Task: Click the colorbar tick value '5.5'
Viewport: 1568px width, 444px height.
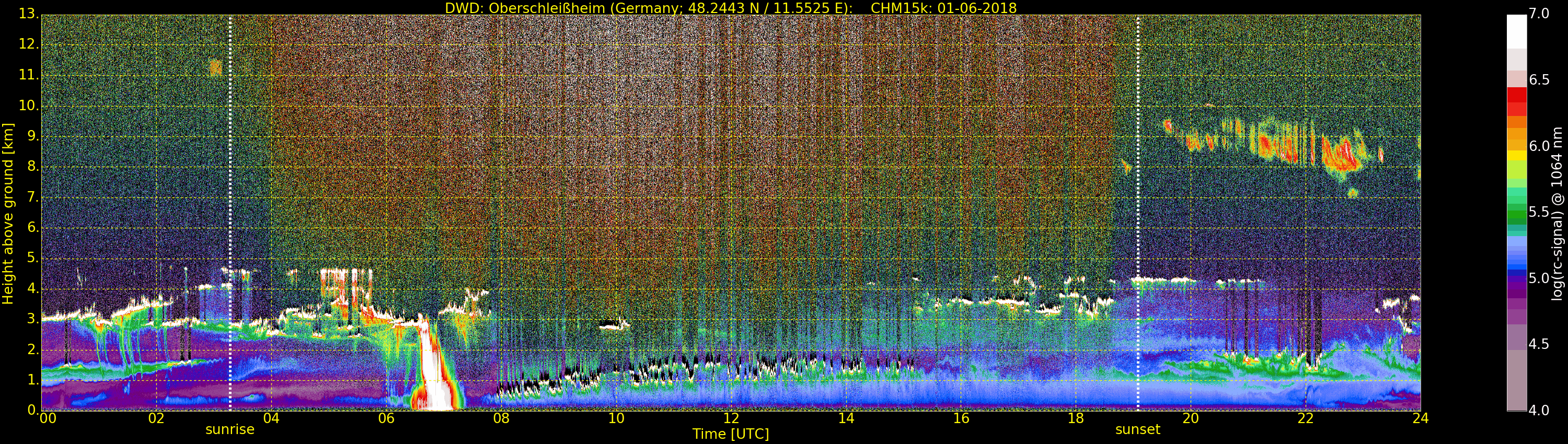Action: (1539, 212)
